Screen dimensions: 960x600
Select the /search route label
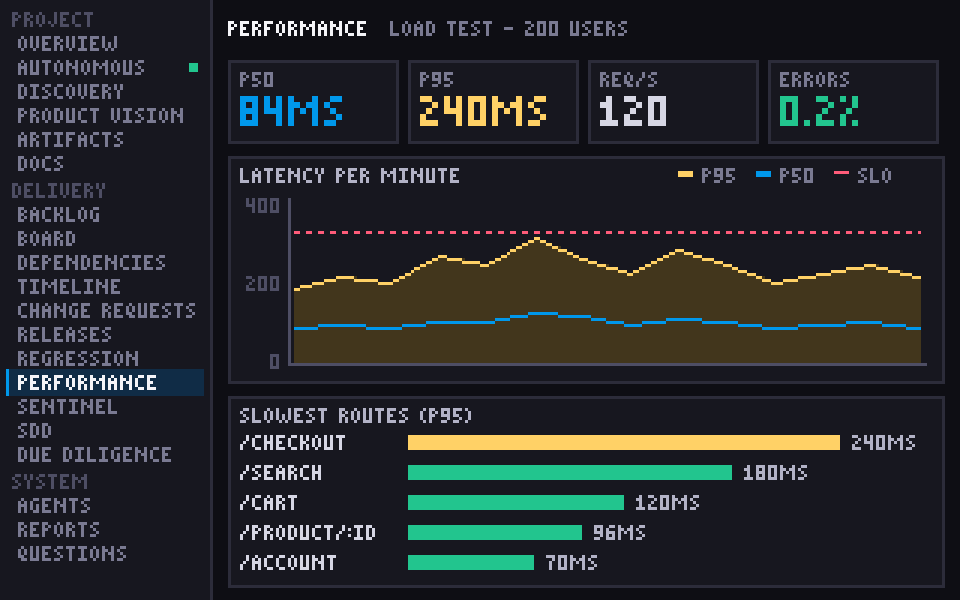click(x=280, y=473)
